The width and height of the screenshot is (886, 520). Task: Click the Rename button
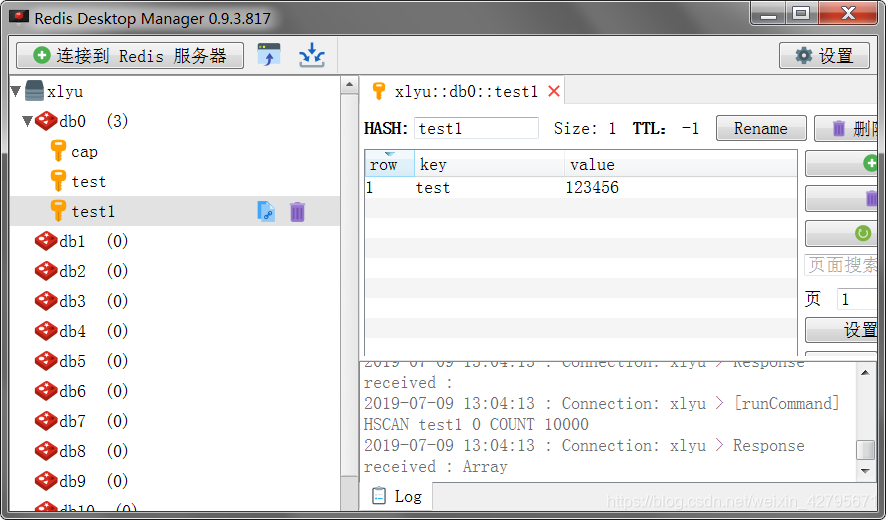click(761, 128)
